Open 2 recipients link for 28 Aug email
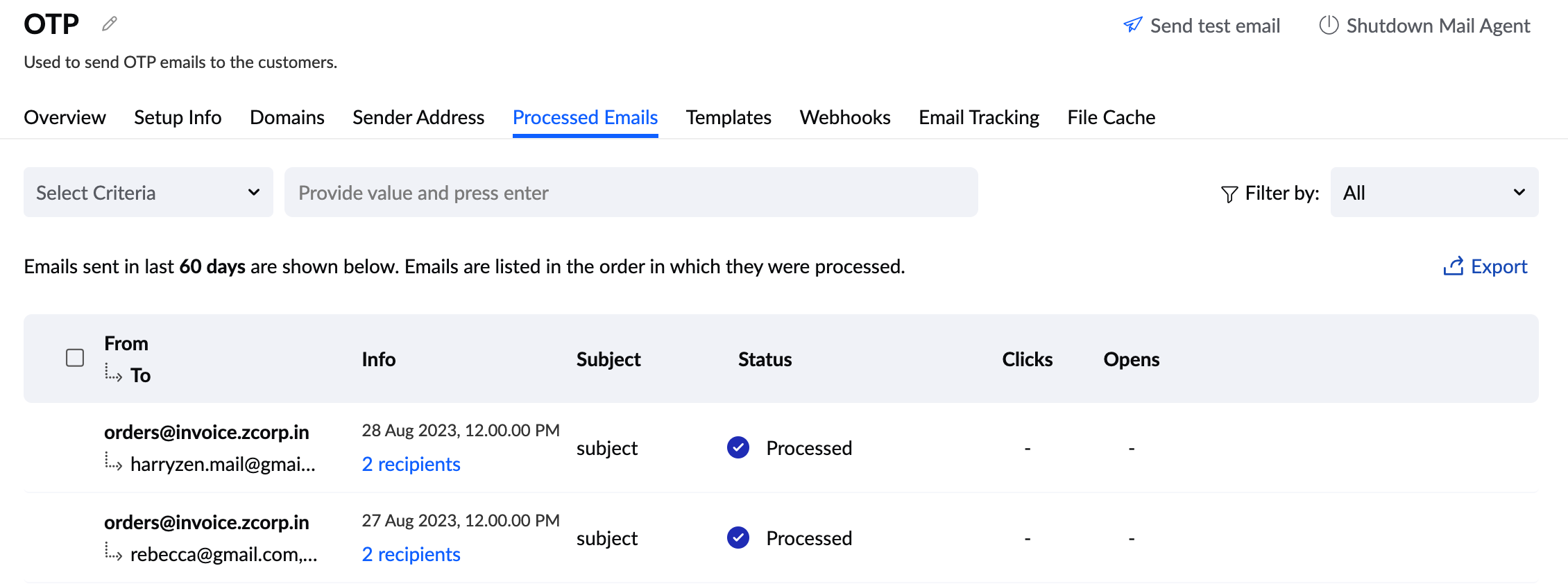Screen dimensions: 1568x584 [x=411, y=464]
